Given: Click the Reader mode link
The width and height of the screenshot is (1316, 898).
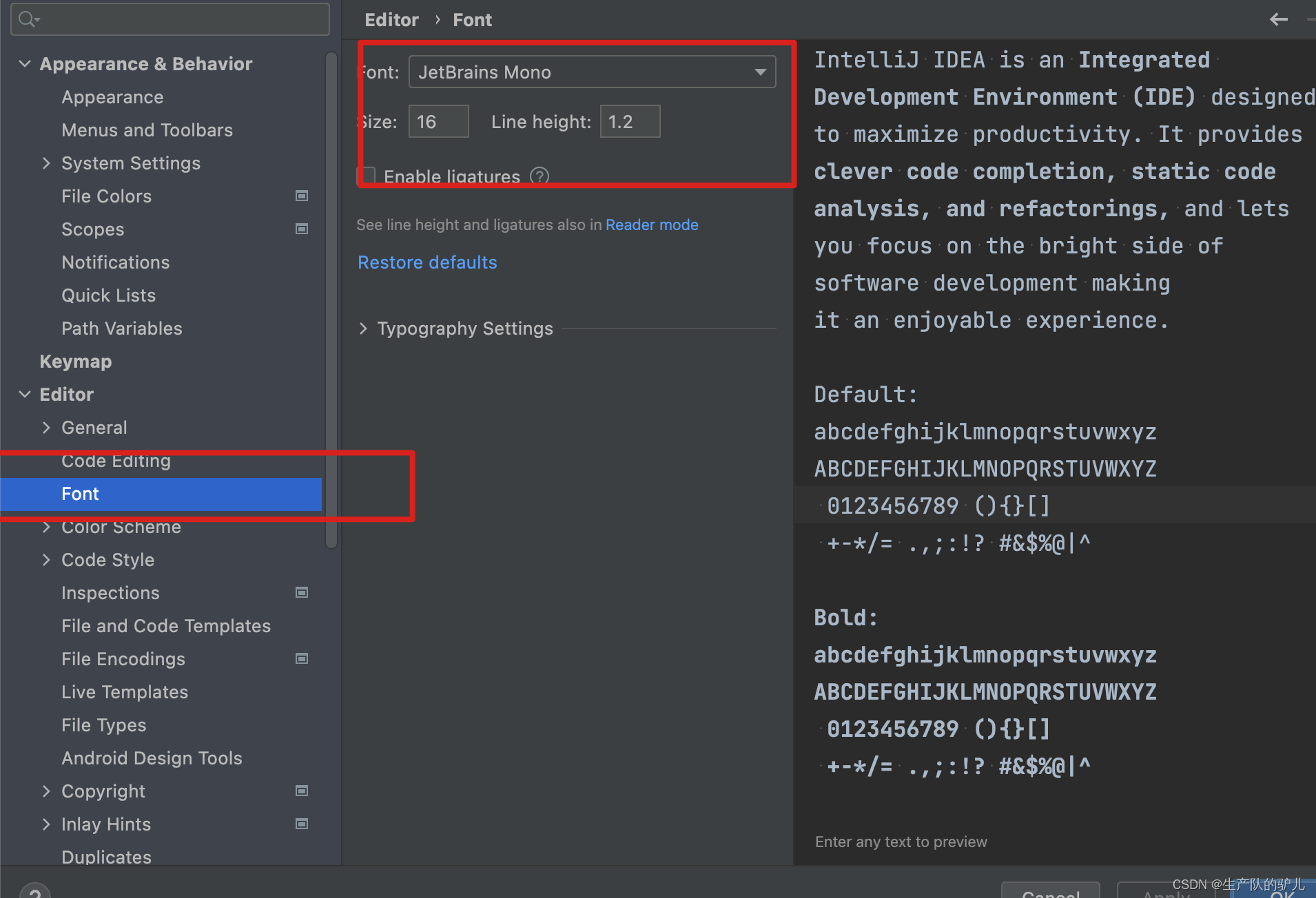Looking at the screenshot, I should click(652, 224).
